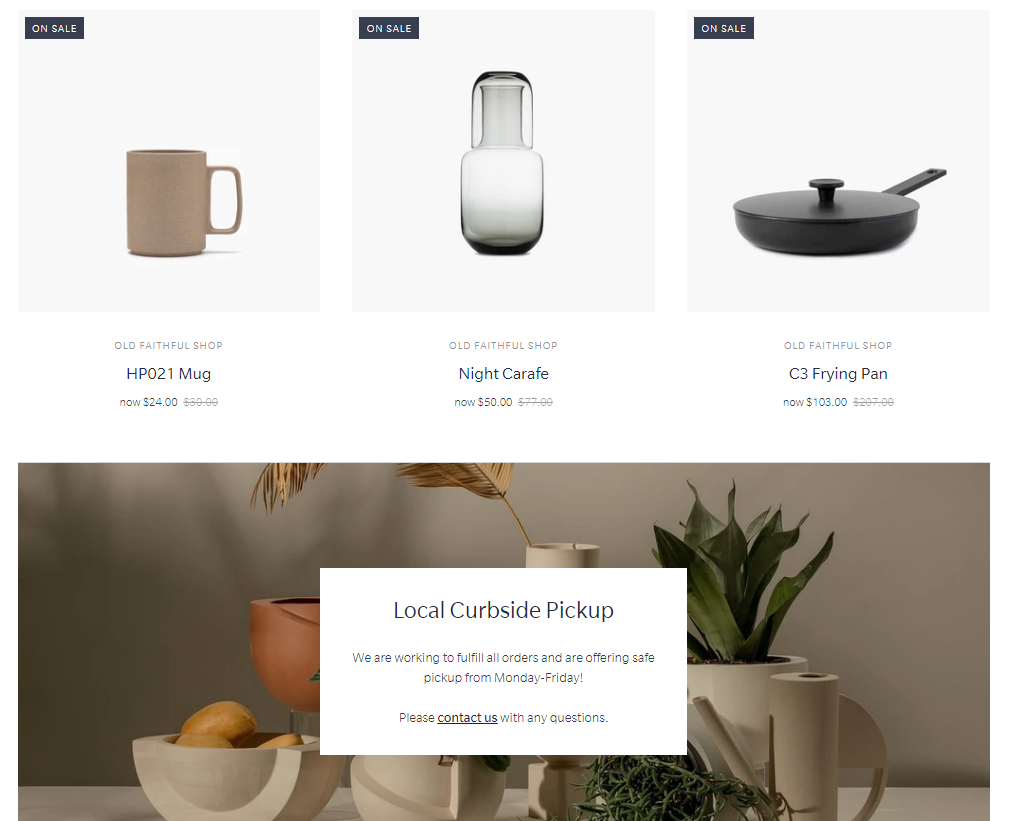The width and height of the screenshot is (1012, 821).
Task: Click the ON SALE badge on the mug
Action: (54, 28)
